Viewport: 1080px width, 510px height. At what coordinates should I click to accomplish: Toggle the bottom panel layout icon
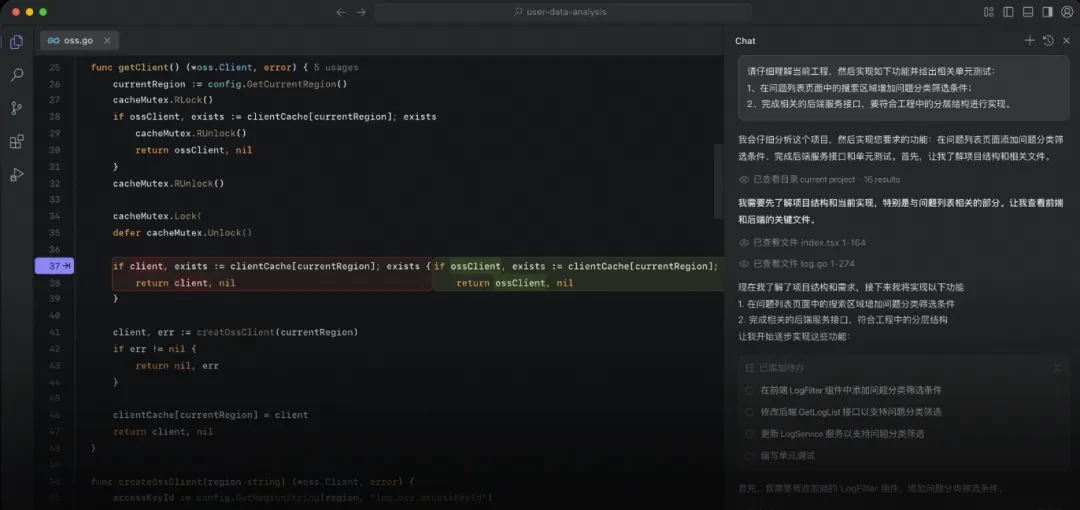pos(1028,12)
